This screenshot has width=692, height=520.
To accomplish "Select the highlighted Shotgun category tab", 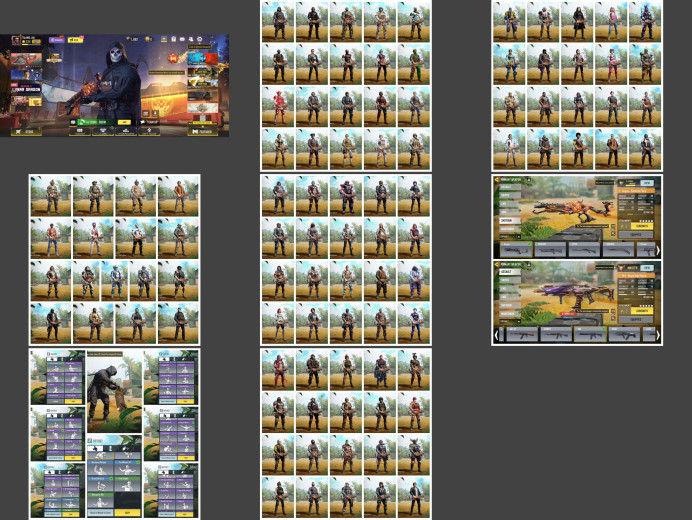I will [510, 221].
